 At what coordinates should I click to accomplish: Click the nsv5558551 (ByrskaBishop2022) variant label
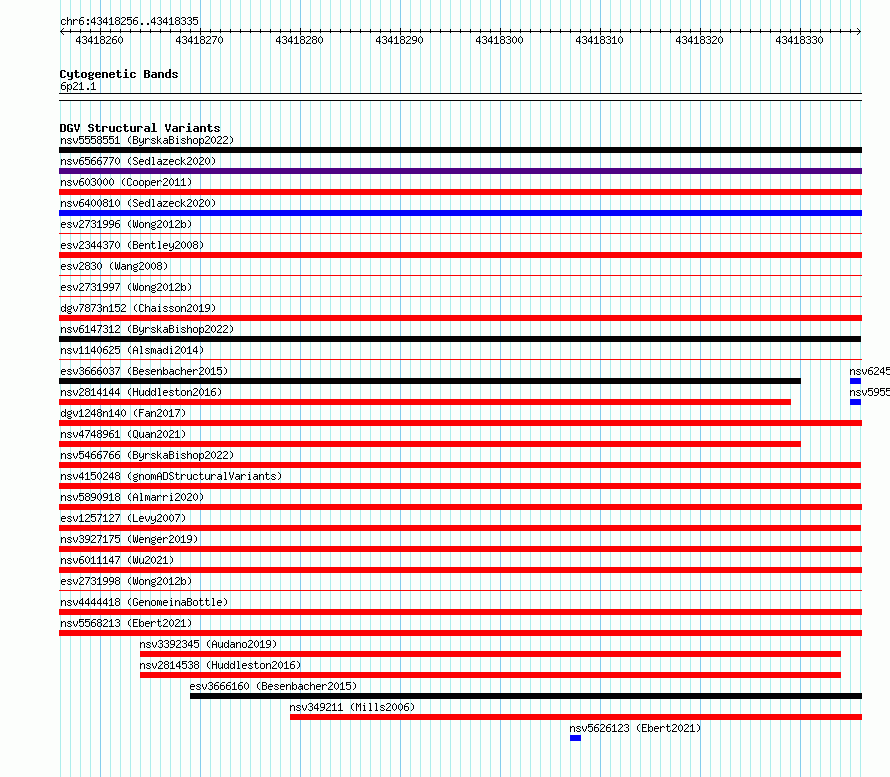147,140
